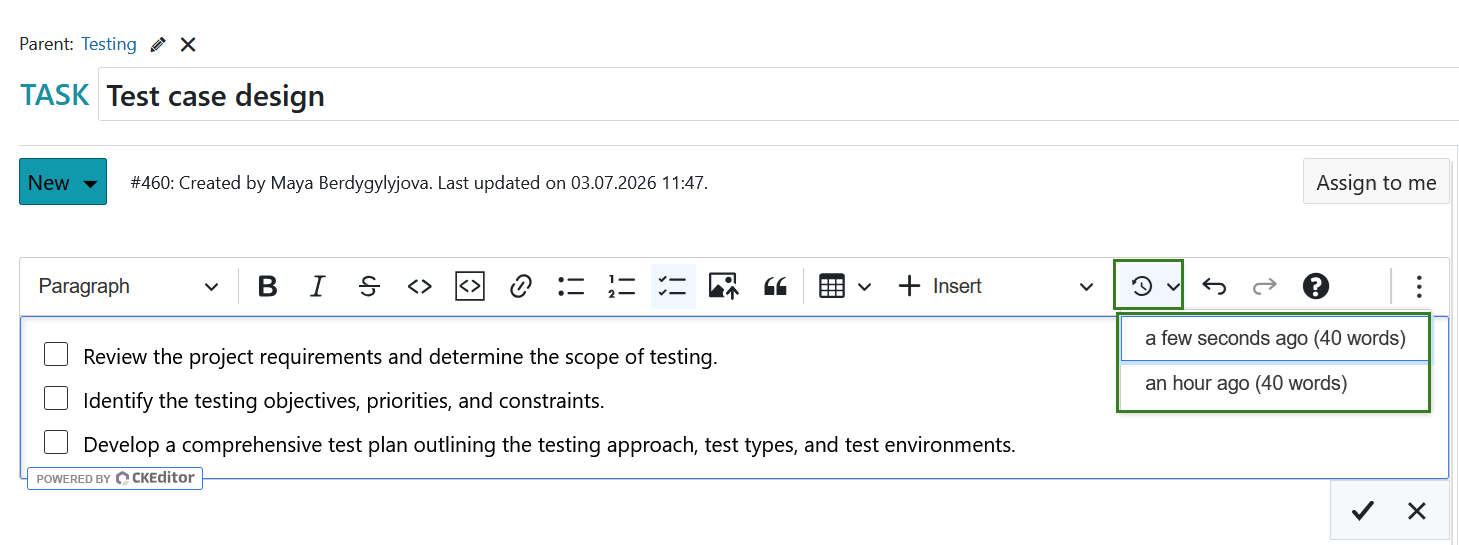Open the text formatting help

click(1316, 286)
